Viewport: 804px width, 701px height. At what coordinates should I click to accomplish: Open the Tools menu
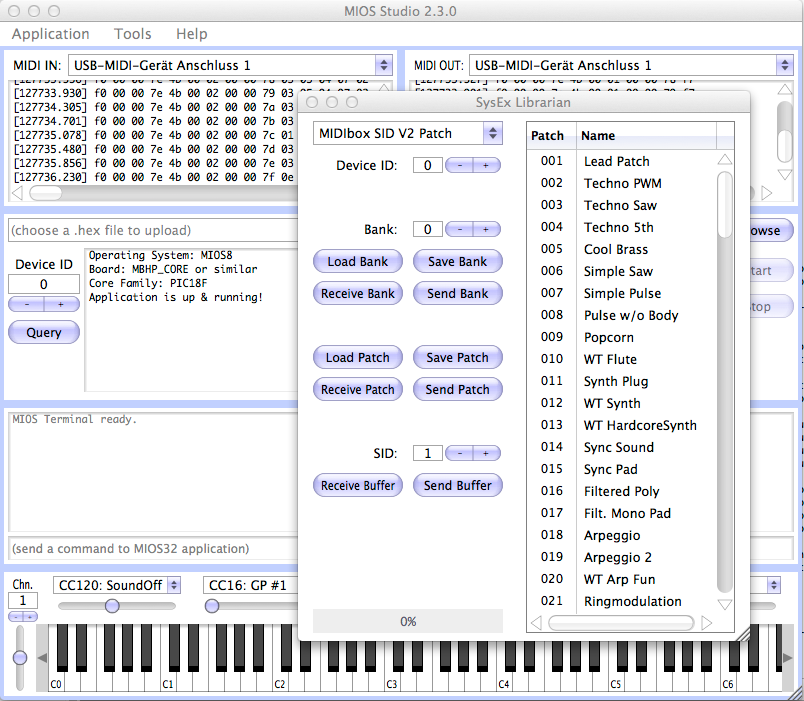pos(132,34)
